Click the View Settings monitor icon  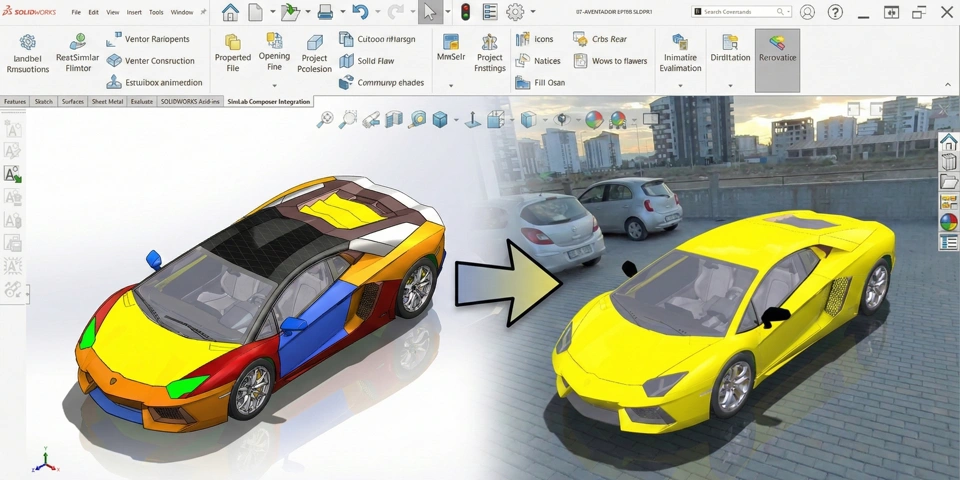(650, 119)
